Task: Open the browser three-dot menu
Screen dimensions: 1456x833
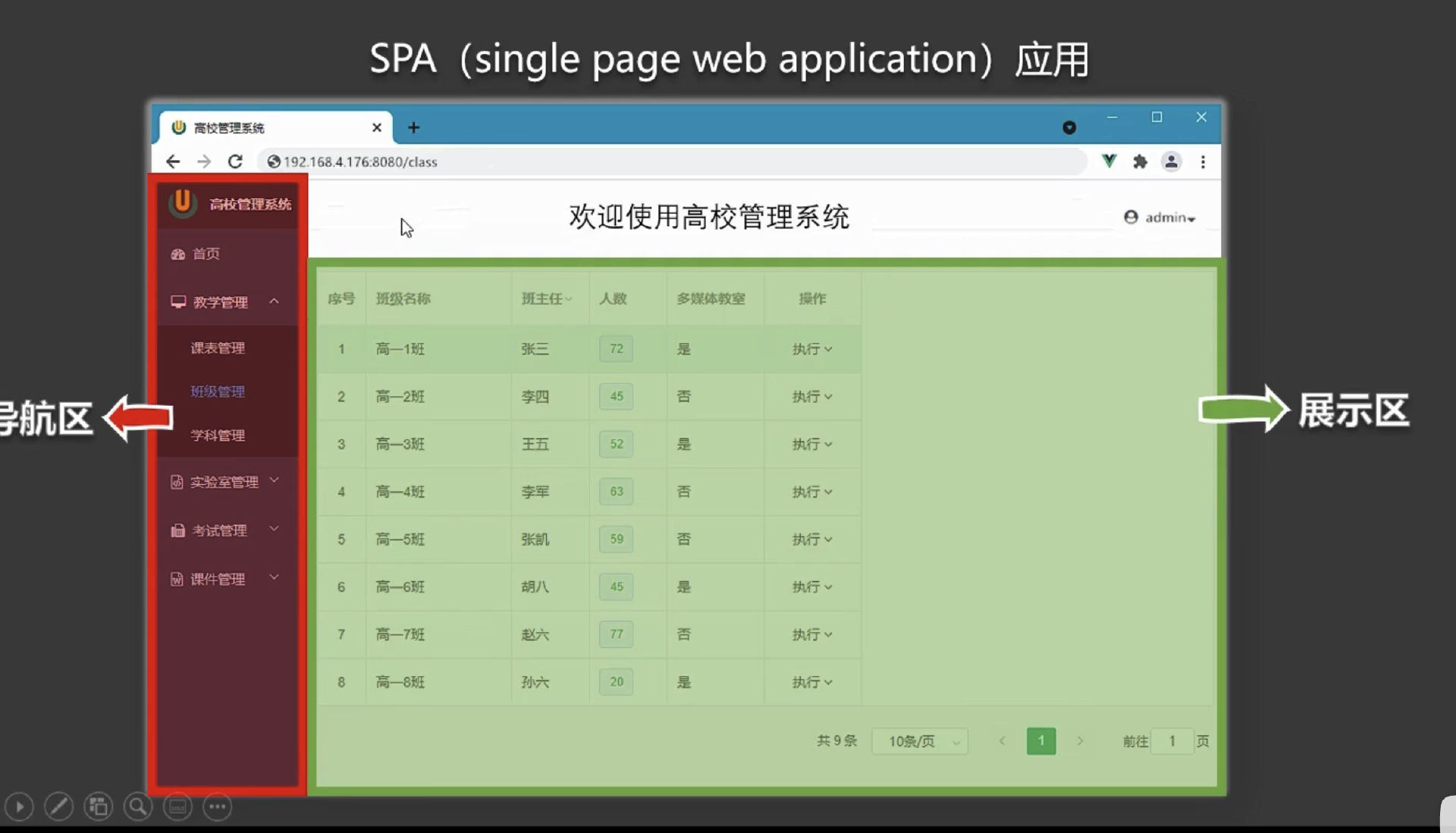Action: [1203, 162]
